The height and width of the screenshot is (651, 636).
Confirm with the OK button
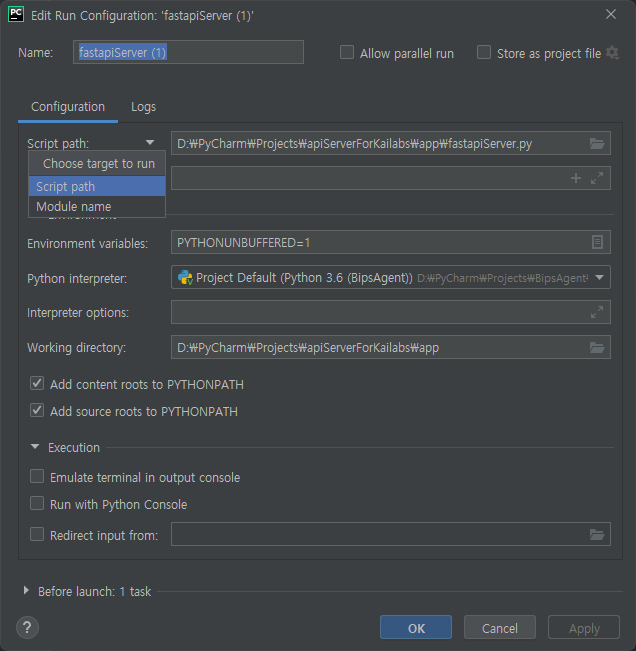tap(416, 627)
